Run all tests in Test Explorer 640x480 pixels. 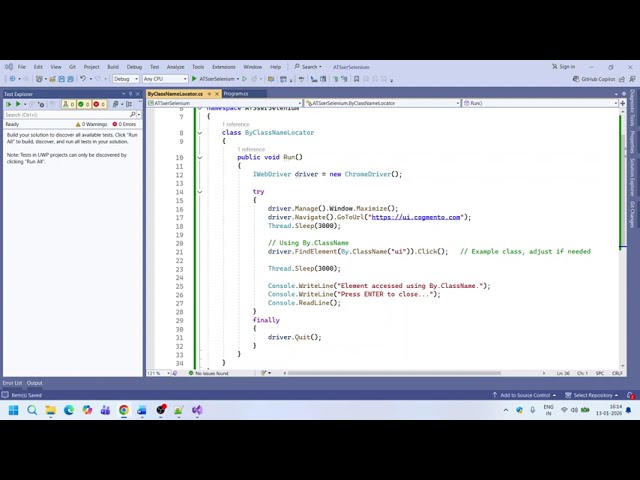point(8,104)
